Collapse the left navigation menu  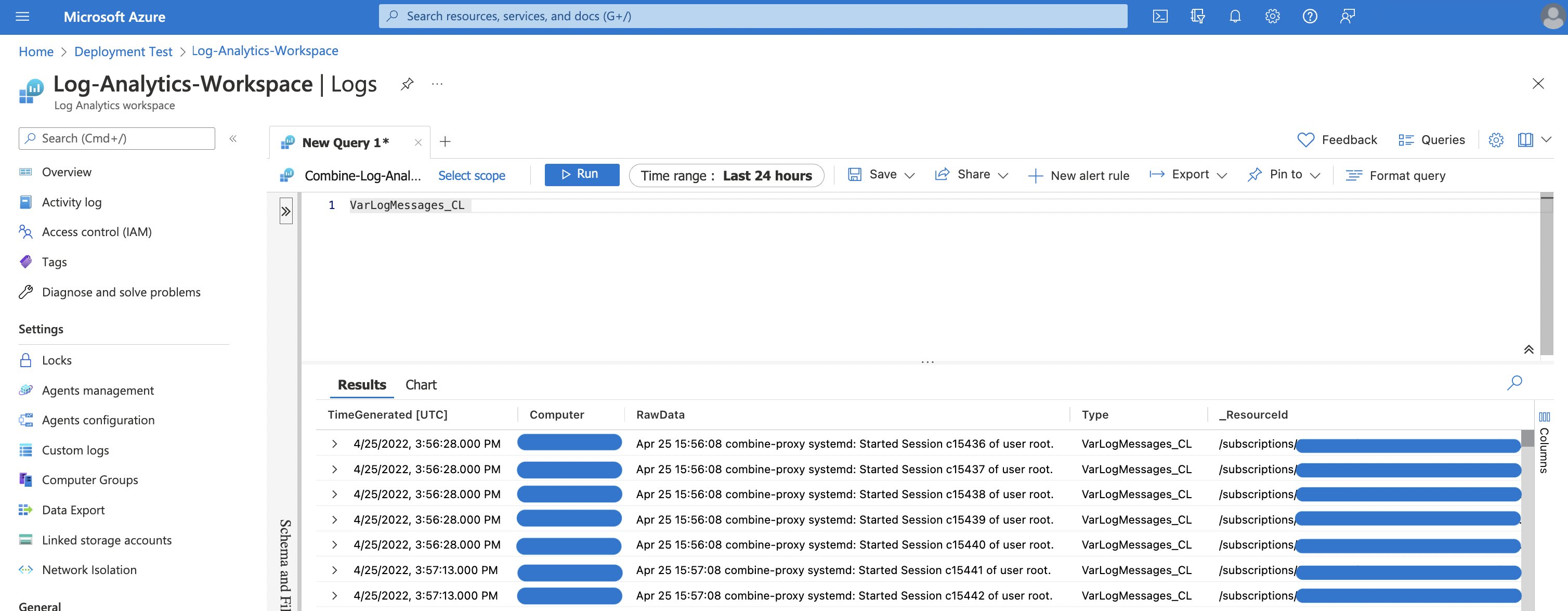point(233,139)
